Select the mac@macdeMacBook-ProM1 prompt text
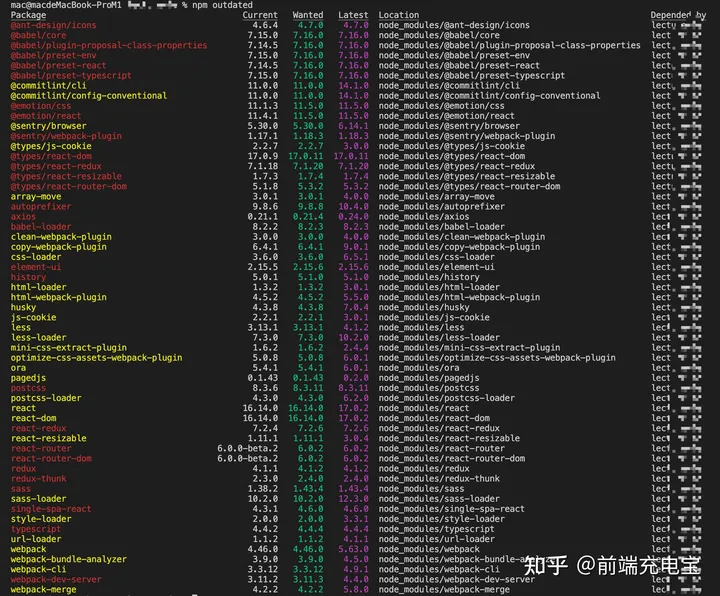Screen dimensions: 720x596 pos(66,5)
